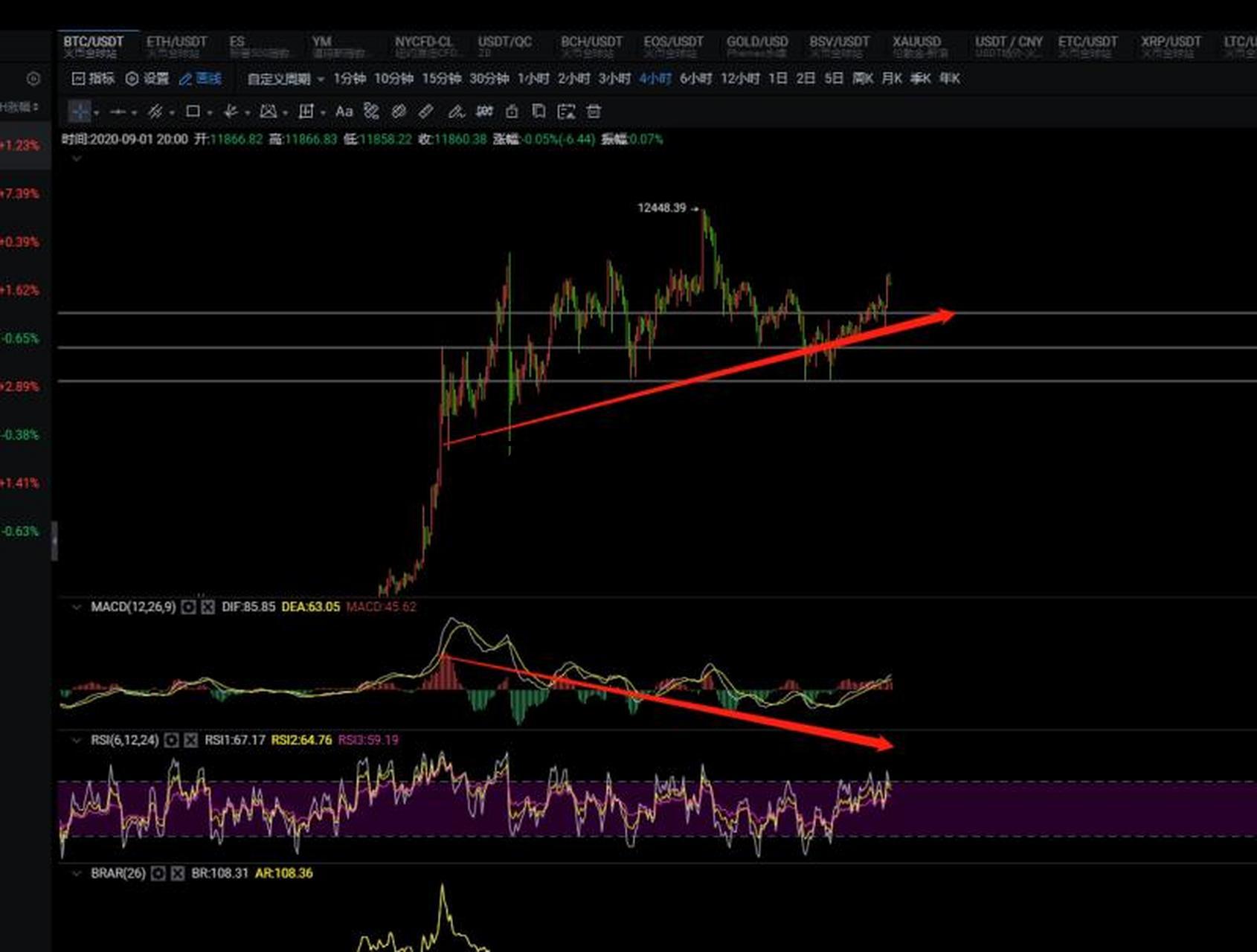Click the lock drawings icon in toolbar
The image size is (1257, 952).
click(x=512, y=112)
